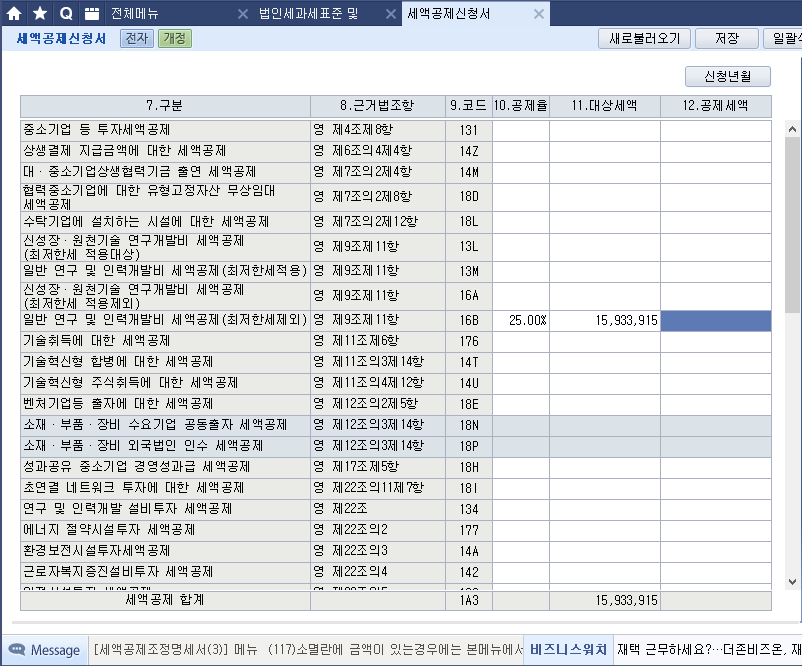
Task: Select row 기술혁신형 주식취득에 대한 세액공제
Action: click(x=395, y=383)
